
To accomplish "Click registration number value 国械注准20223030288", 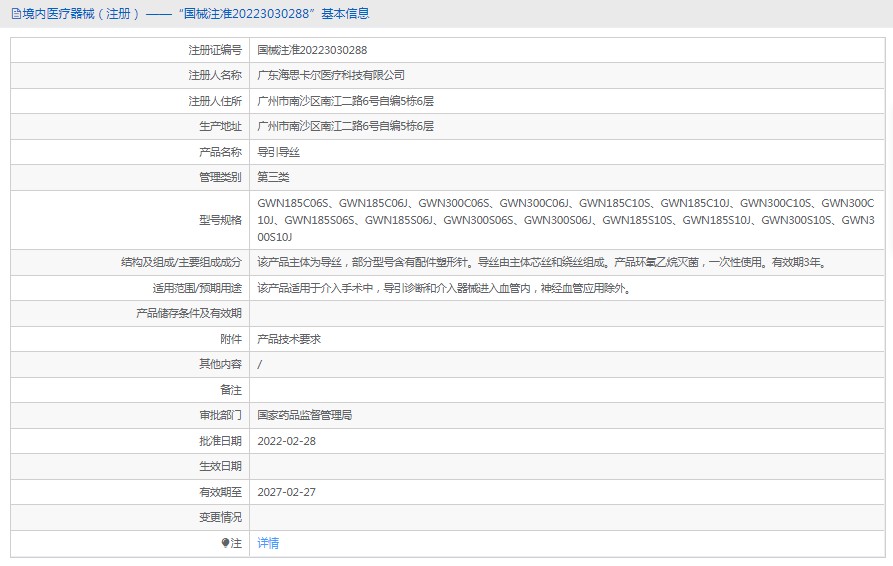I will (312, 50).
